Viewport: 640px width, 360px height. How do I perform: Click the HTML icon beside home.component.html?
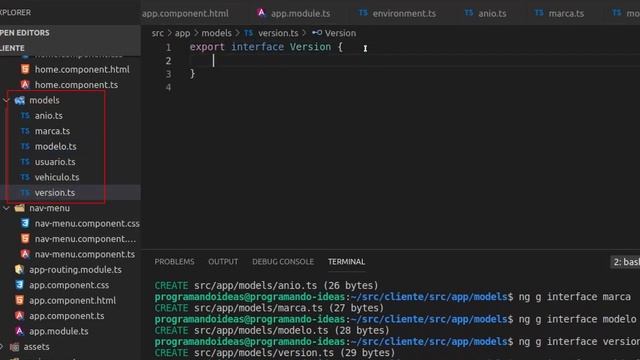pos(25,69)
